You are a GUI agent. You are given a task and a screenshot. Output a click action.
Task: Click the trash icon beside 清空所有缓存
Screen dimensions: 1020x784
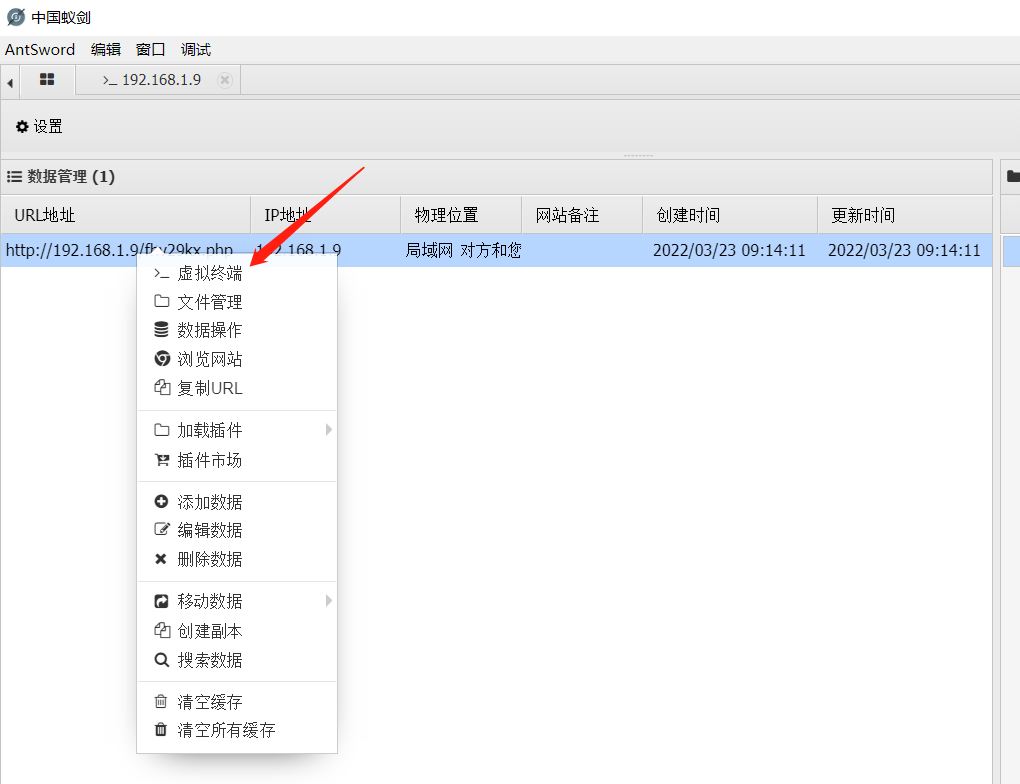[x=161, y=729]
